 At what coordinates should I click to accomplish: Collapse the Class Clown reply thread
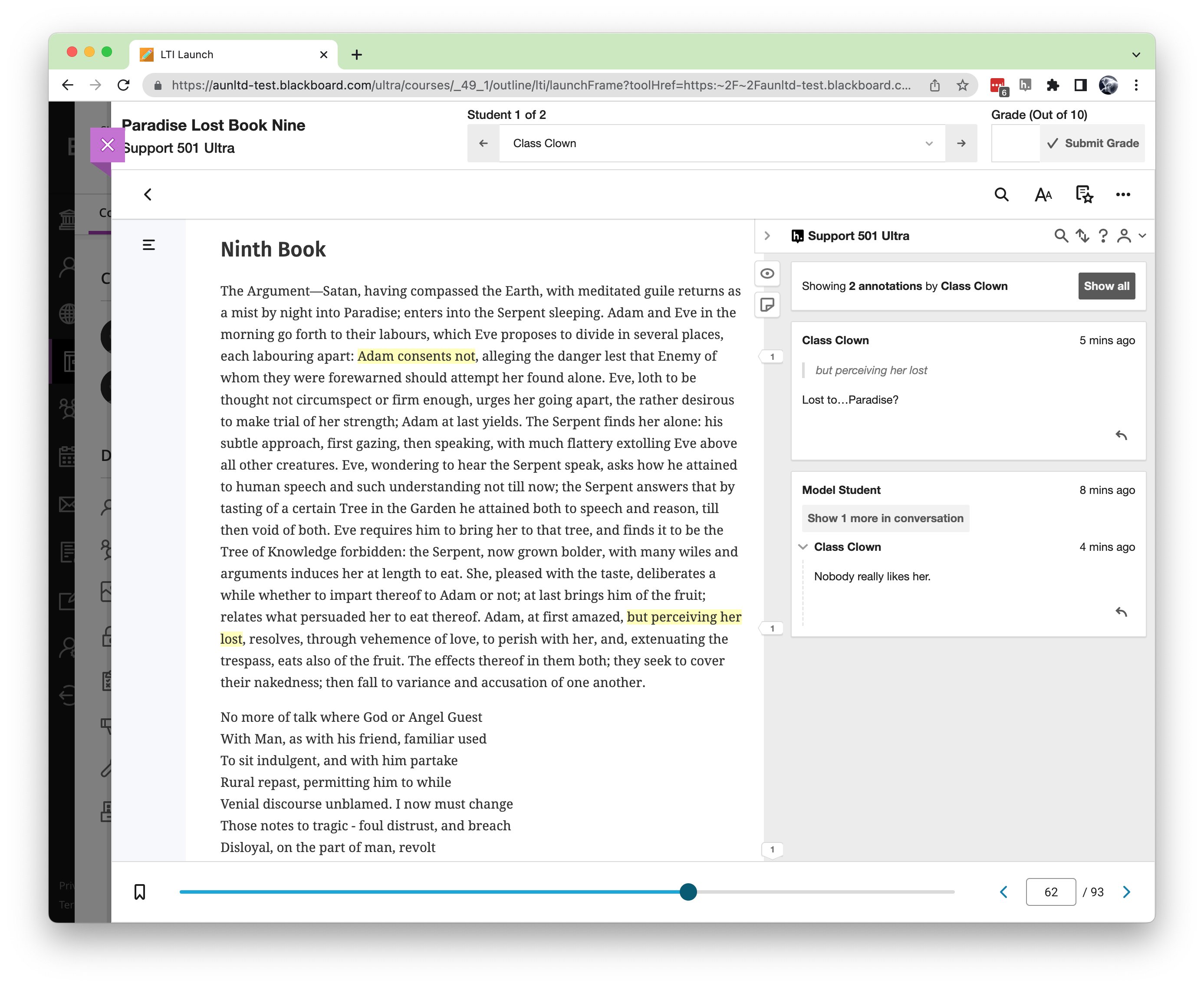click(x=803, y=546)
